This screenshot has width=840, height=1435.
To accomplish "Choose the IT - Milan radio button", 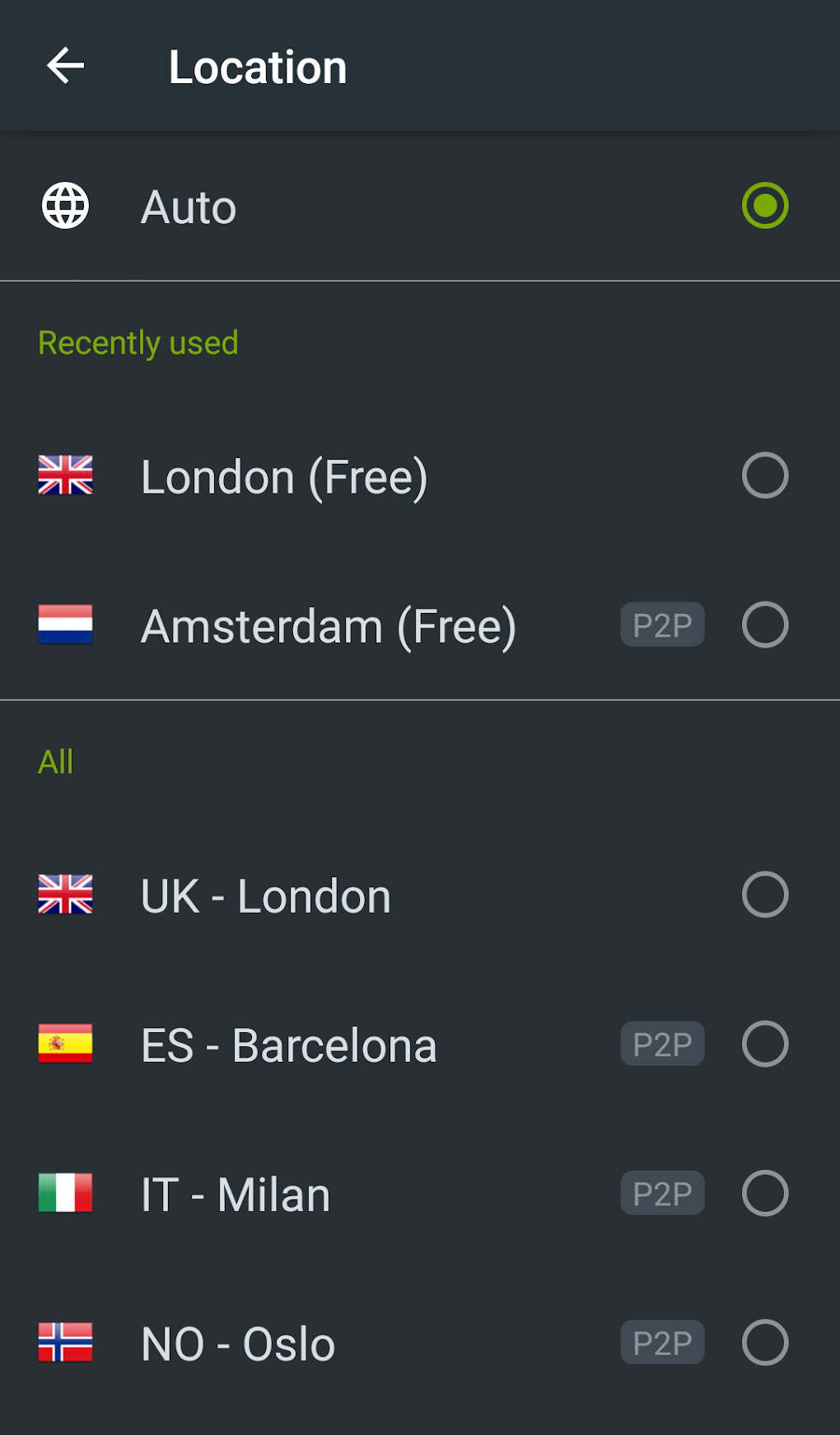I will [x=765, y=1193].
